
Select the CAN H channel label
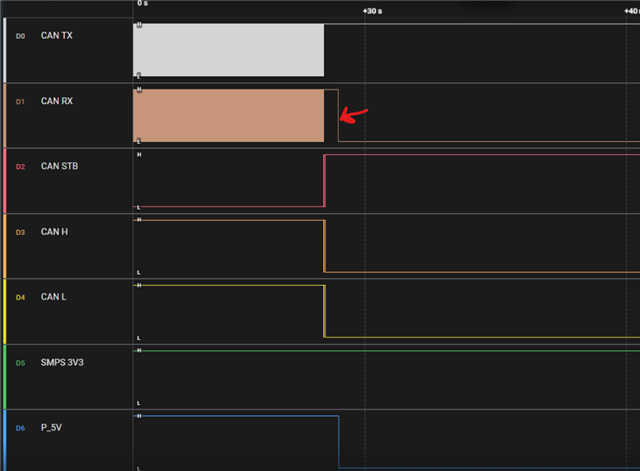click(x=54, y=232)
